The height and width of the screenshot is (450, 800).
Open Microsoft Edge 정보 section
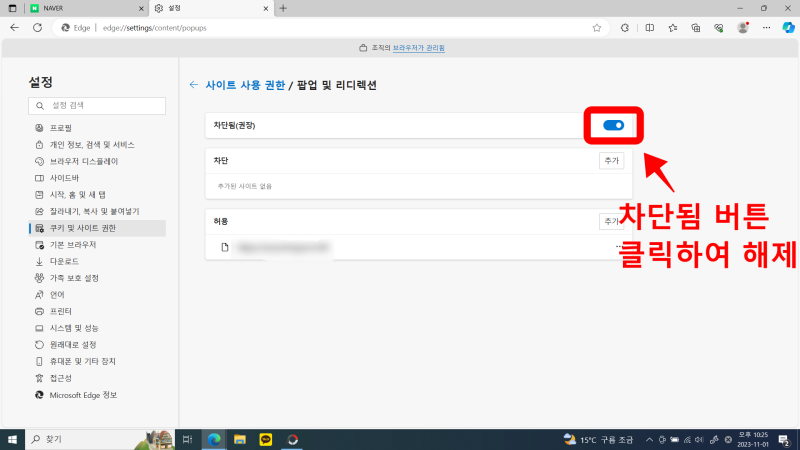coord(97,395)
